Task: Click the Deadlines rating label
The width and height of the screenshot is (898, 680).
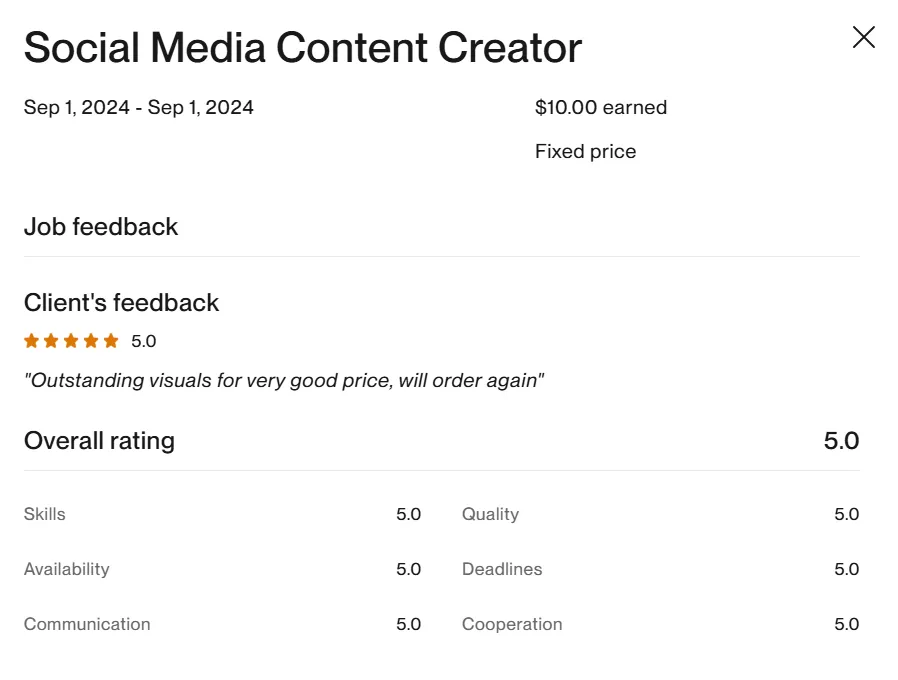Action: [x=502, y=569]
